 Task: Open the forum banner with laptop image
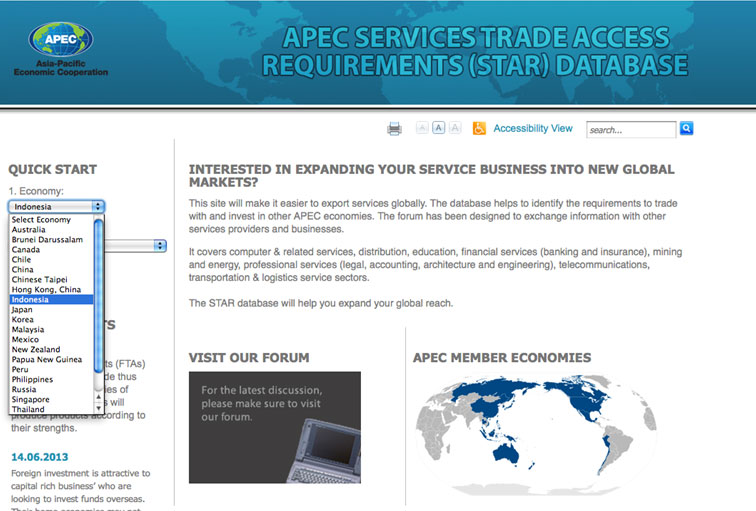[x=275, y=427]
